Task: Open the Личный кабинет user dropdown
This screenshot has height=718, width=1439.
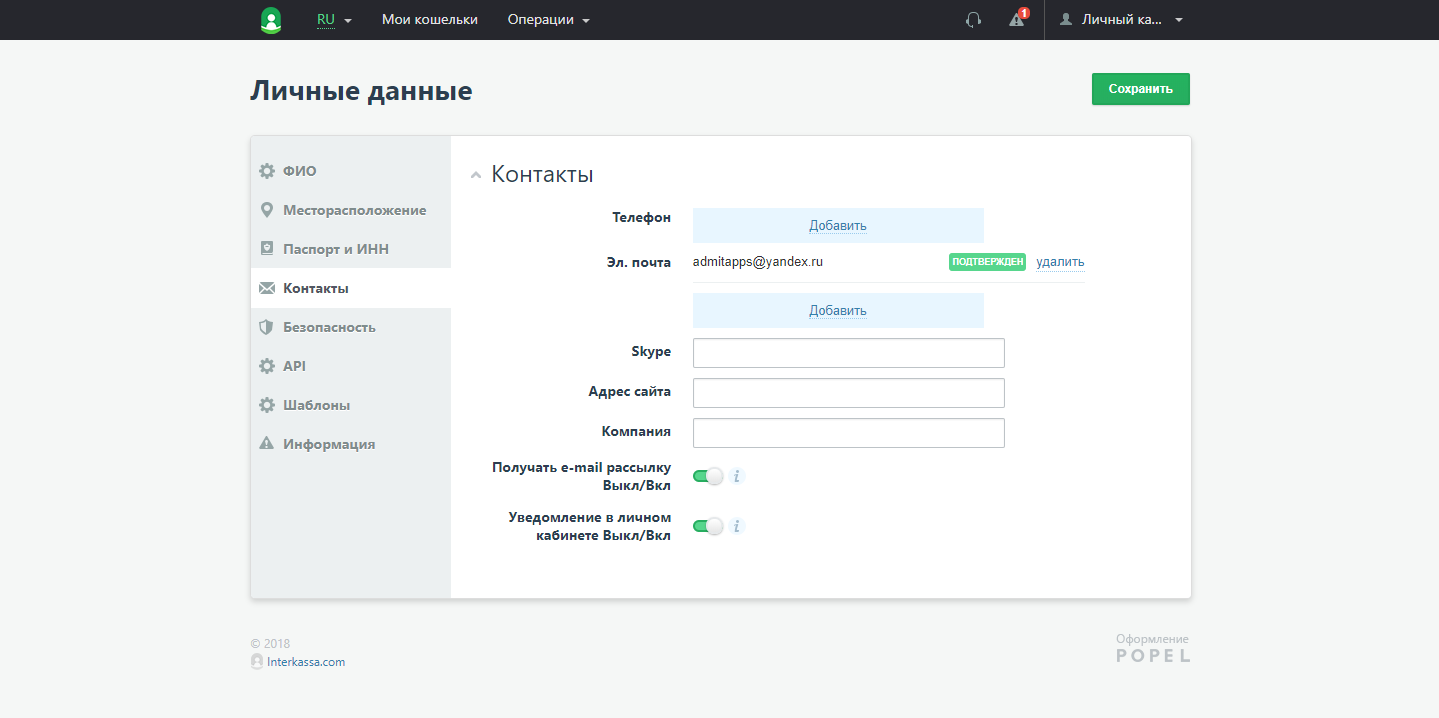Action: (1121, 20)
